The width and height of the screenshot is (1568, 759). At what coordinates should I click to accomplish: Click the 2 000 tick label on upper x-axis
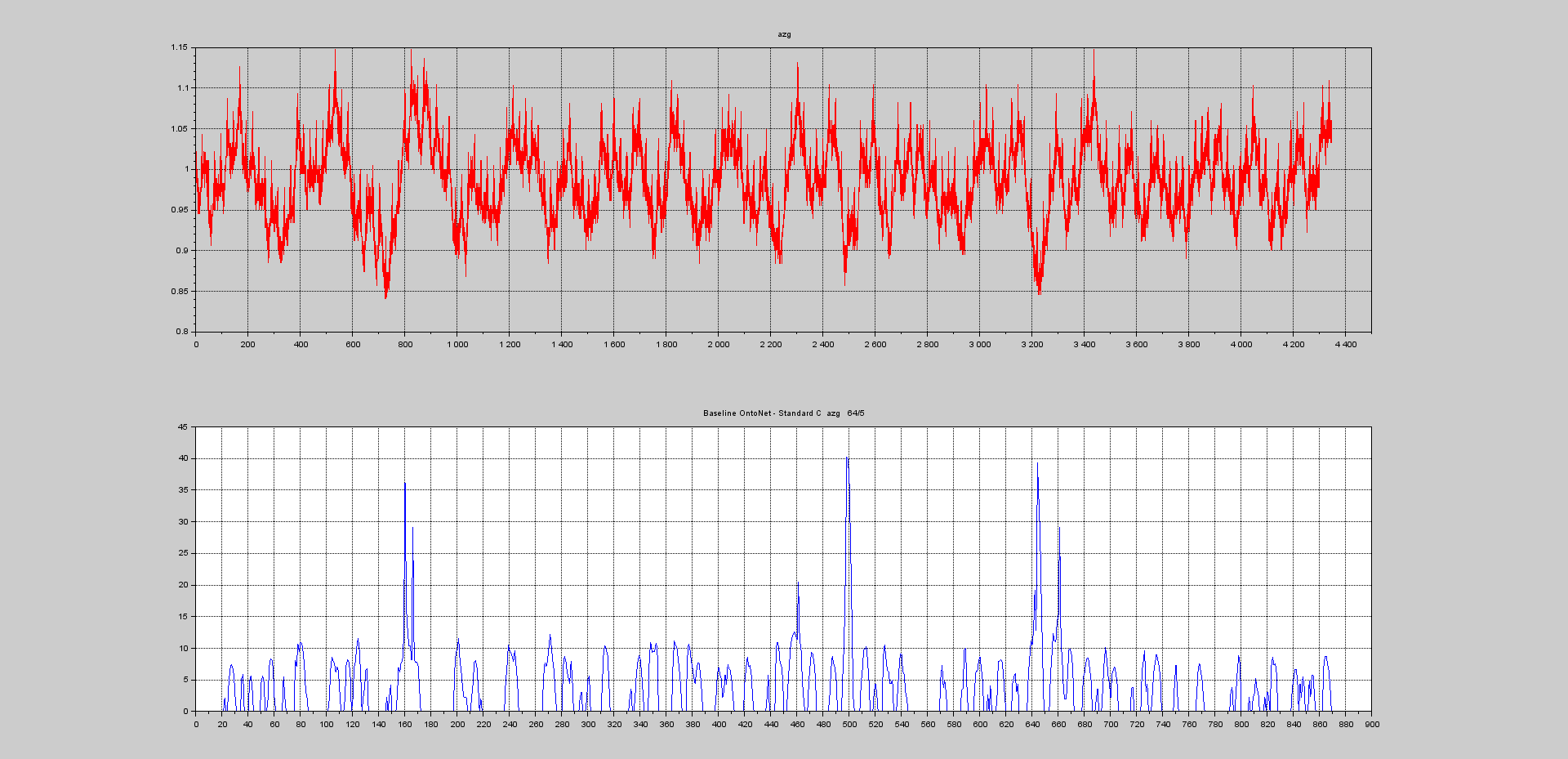point(719,345)
